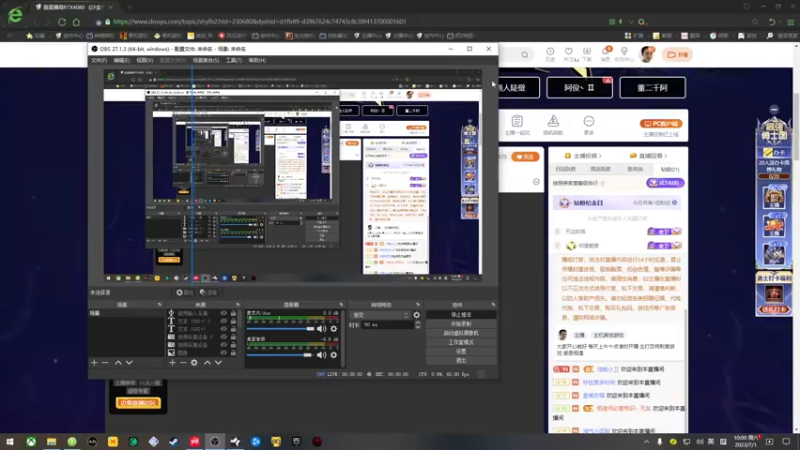The width and height of the screenshot is (800, 450).
Task: Add a new source in Sources panel
Action: coord(172,362)
